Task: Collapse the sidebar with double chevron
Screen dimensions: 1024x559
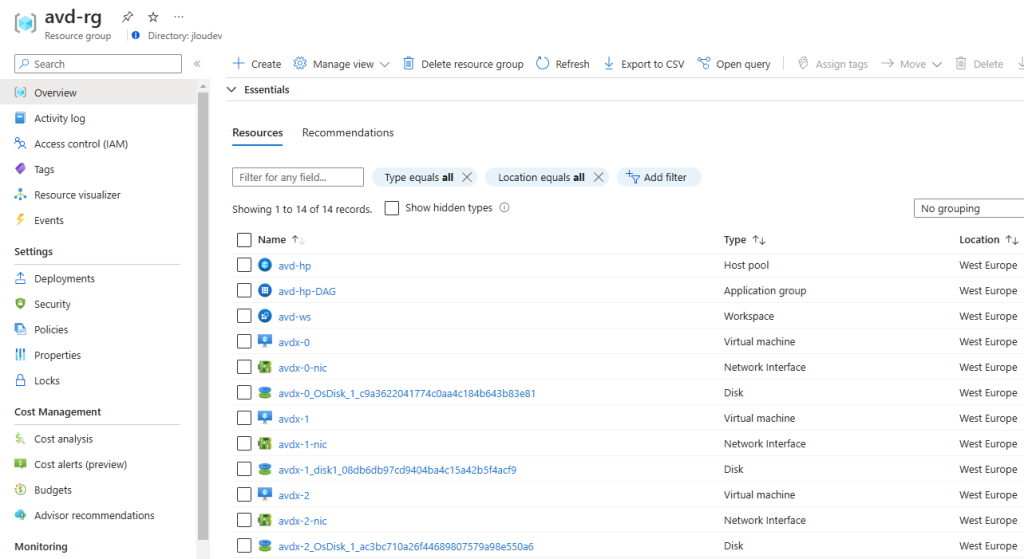Action: click(x=197, y=64)
